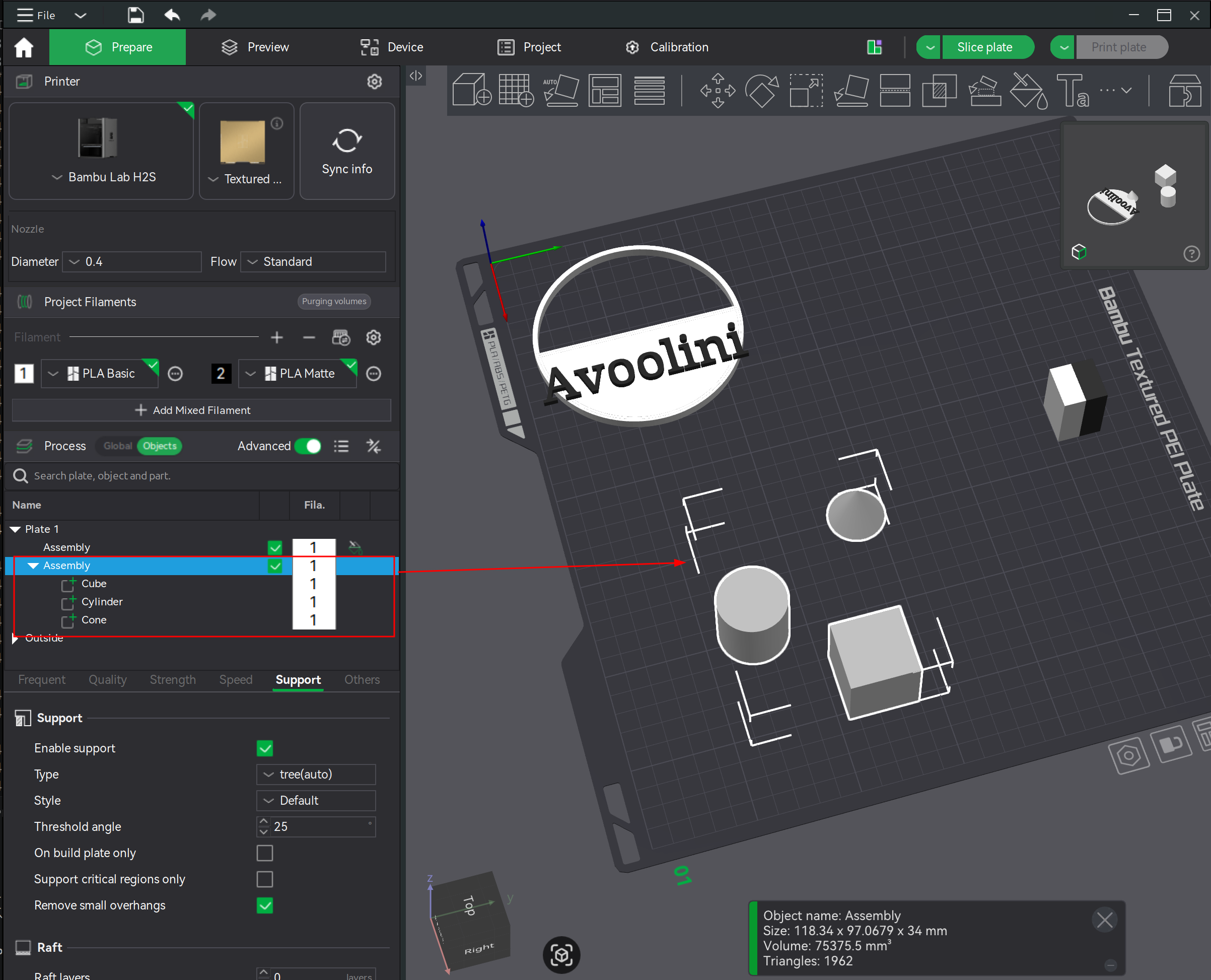1211x980 pixels.
Task: Click the Purging volumes button
Action: [x=334, y=302]
